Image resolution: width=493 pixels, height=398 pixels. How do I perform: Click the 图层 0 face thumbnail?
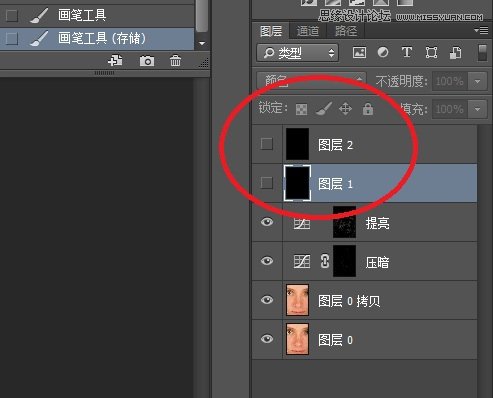pos(297,339)
